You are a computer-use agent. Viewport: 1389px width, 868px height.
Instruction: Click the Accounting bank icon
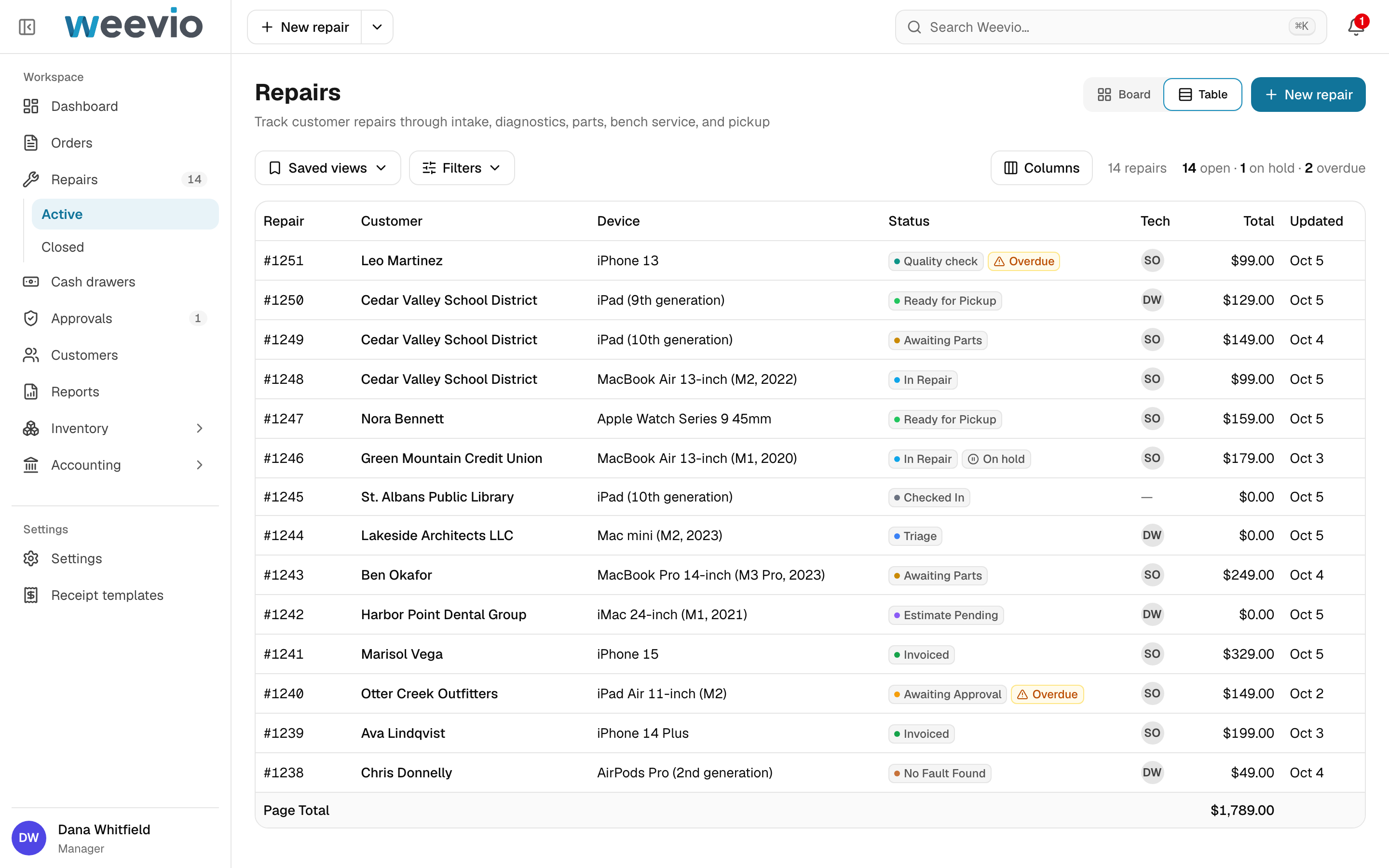31,465
